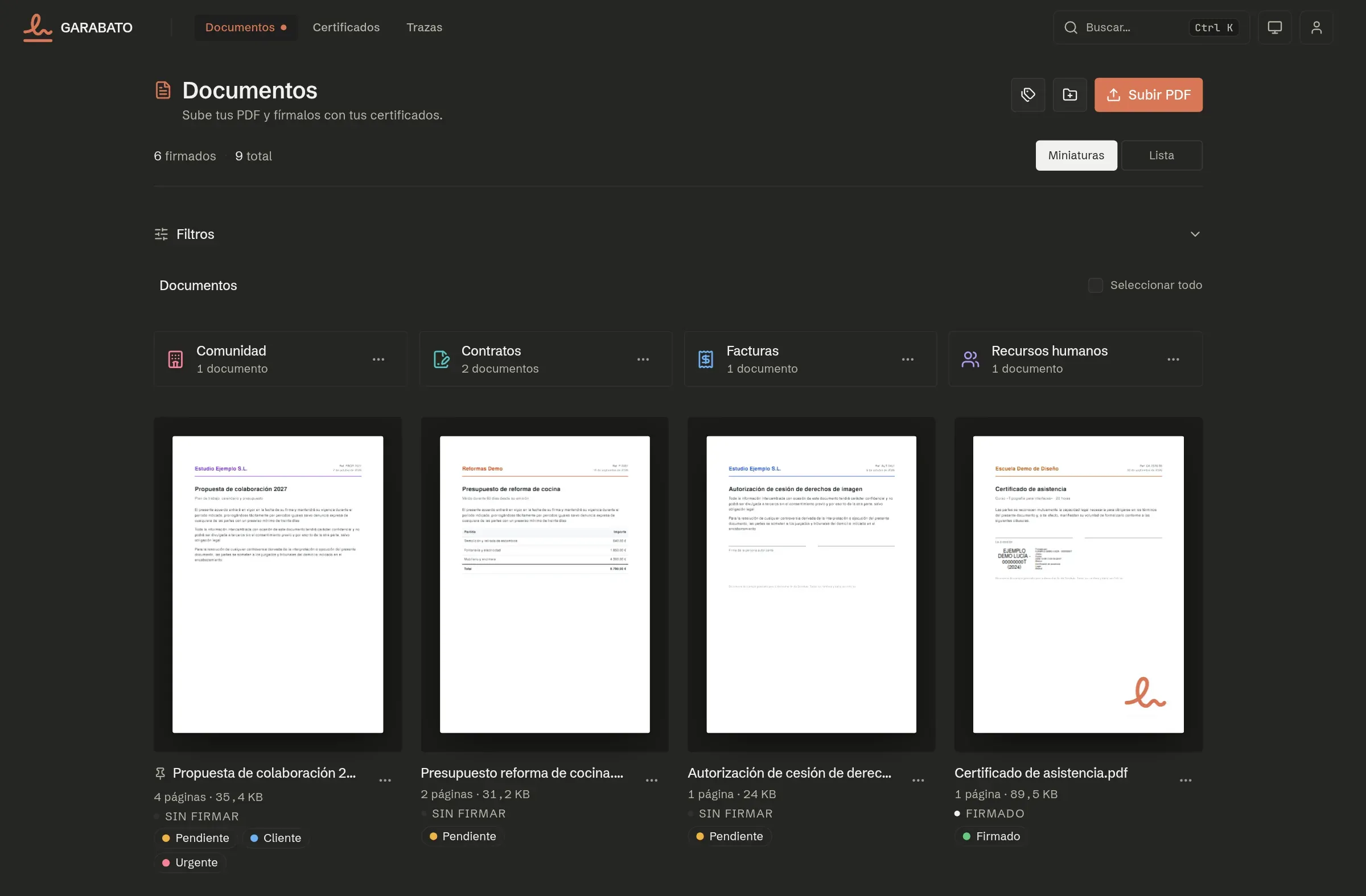Click the Cliente tag on Propuesta document
Viewport: 1366px width, 896px height.
pos(275,838)
